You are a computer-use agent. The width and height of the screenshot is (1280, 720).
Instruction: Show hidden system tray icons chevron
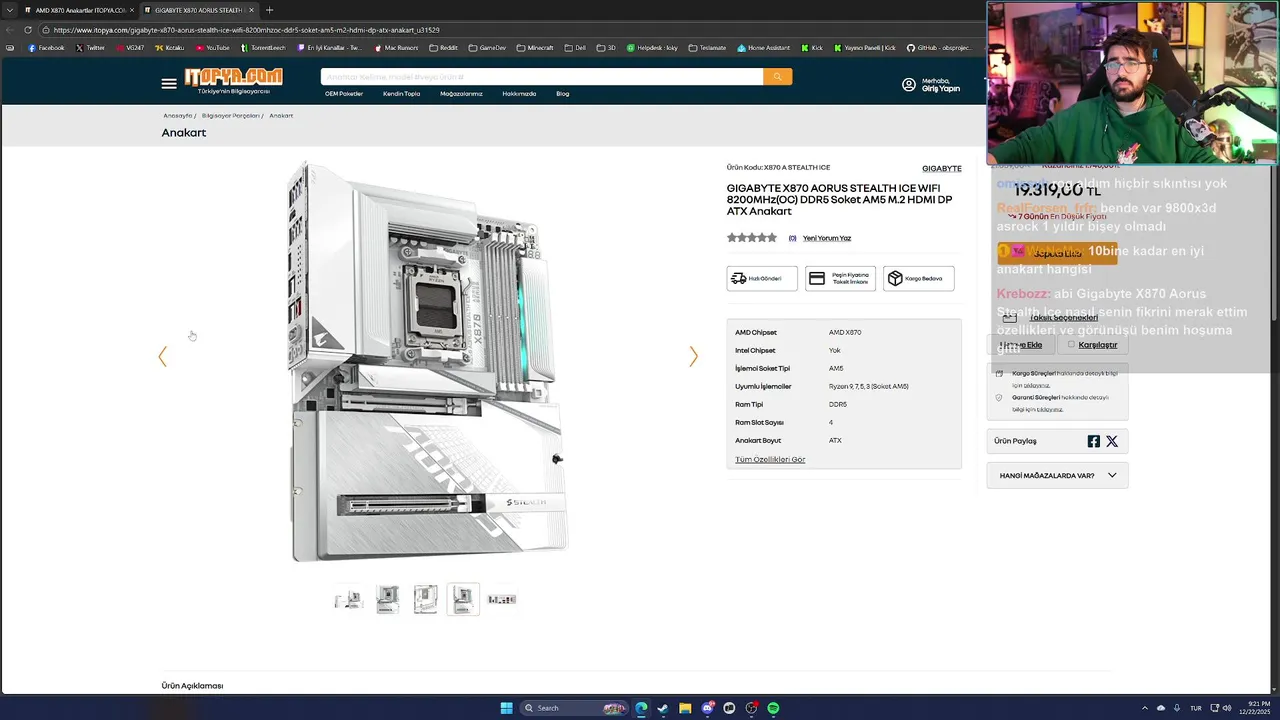pyautogui.click(x=1145, y=708)
